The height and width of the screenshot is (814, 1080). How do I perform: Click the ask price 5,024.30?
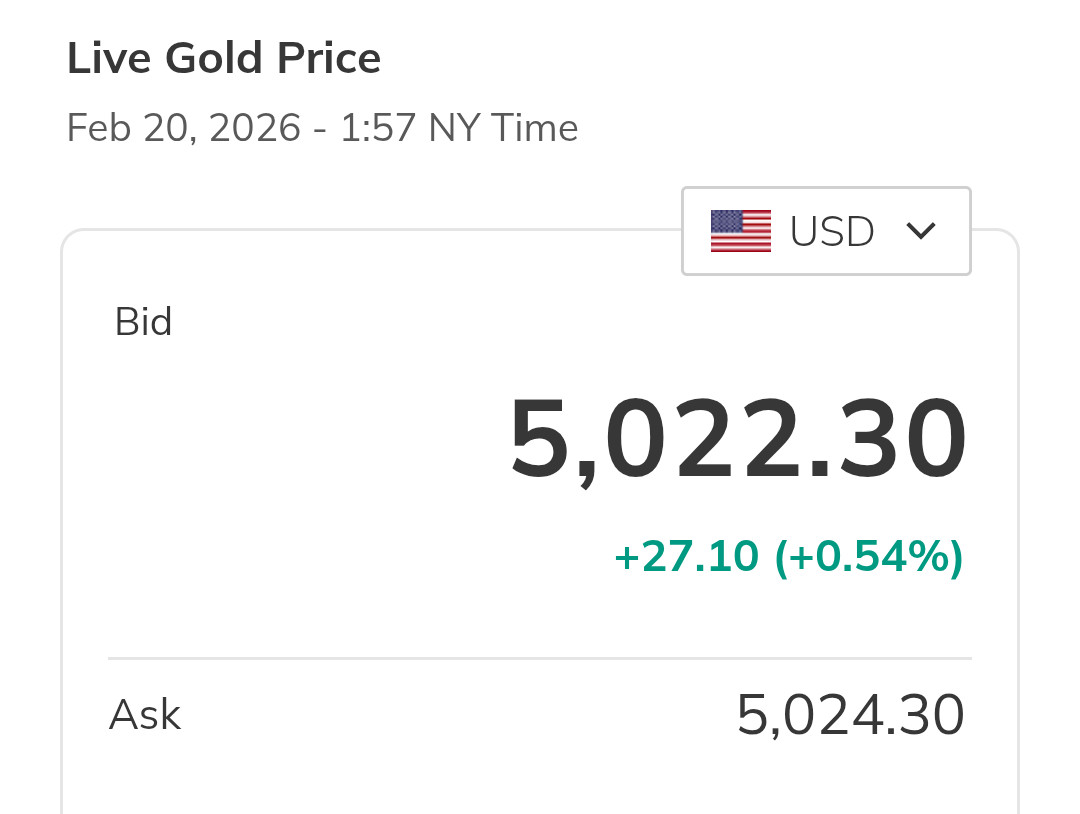pyautogui.click(x=850, y=715)
